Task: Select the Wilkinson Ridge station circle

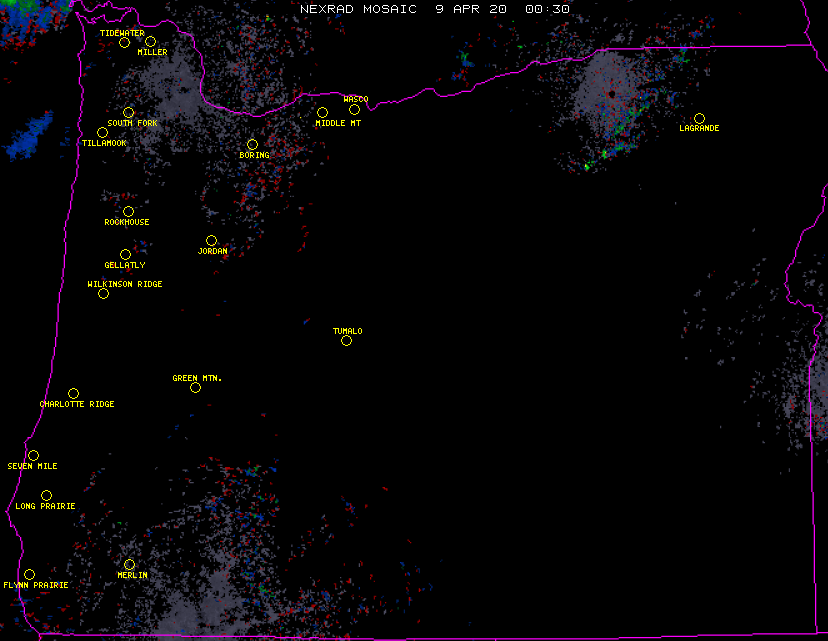Action: [x=103, y=293]
